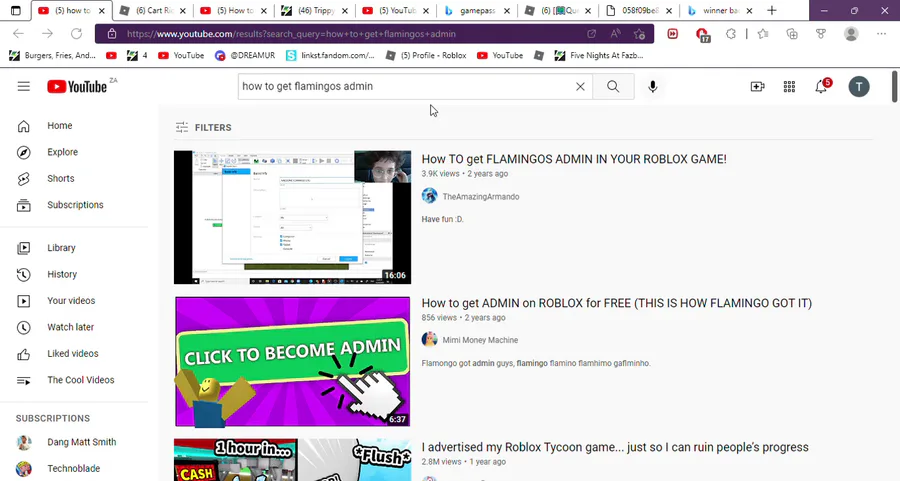Click the YouTube logo
This screenshot has width=900, height=481.
[77, 87]
